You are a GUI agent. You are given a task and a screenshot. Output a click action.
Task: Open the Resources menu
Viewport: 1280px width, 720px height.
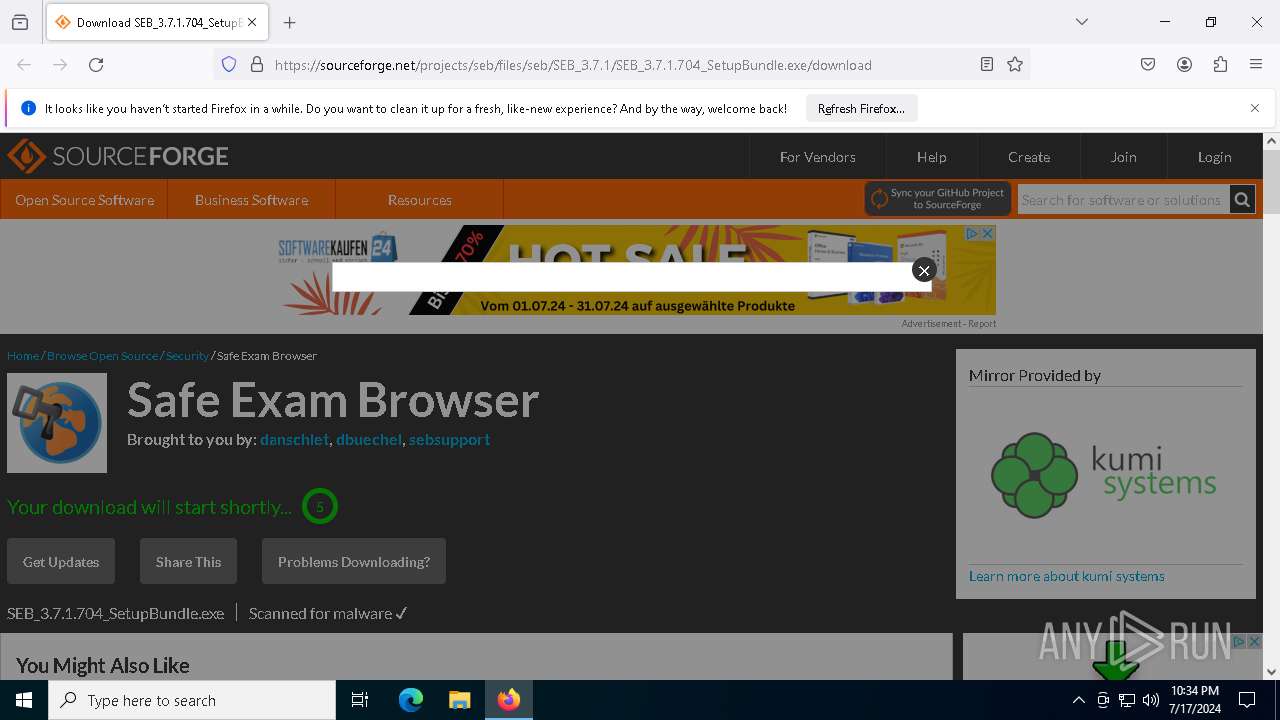(x=419, y=200)
